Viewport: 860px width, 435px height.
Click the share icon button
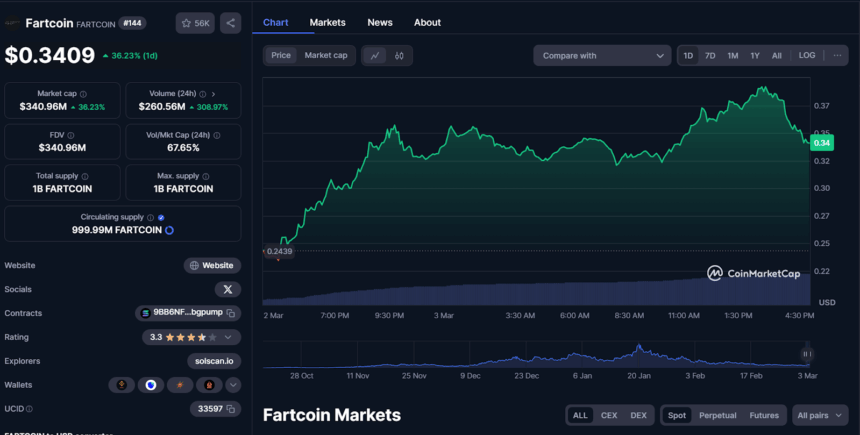[230, 23]
